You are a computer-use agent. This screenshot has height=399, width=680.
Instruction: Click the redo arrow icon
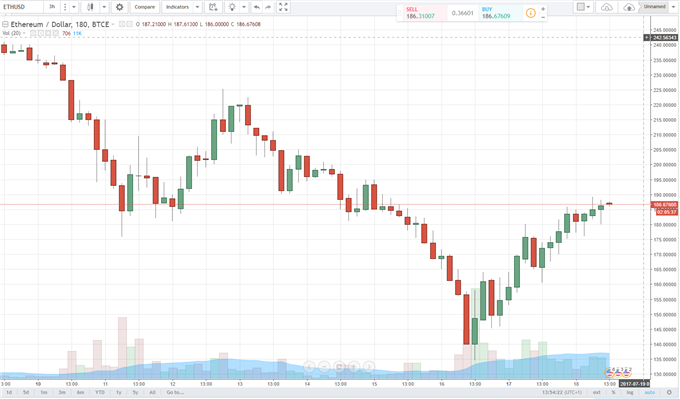click(268, 7)
